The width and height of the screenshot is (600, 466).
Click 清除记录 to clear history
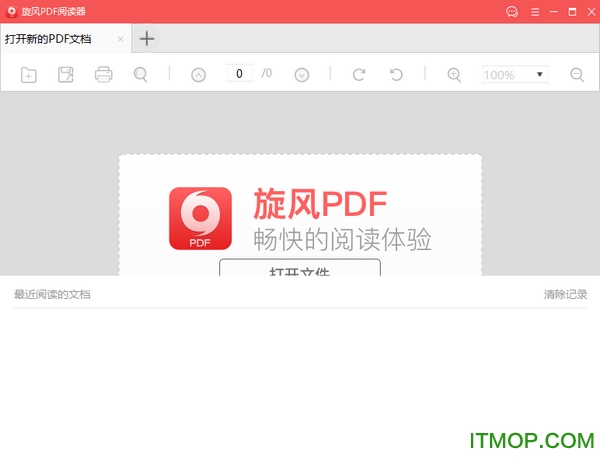click(565, 294)
